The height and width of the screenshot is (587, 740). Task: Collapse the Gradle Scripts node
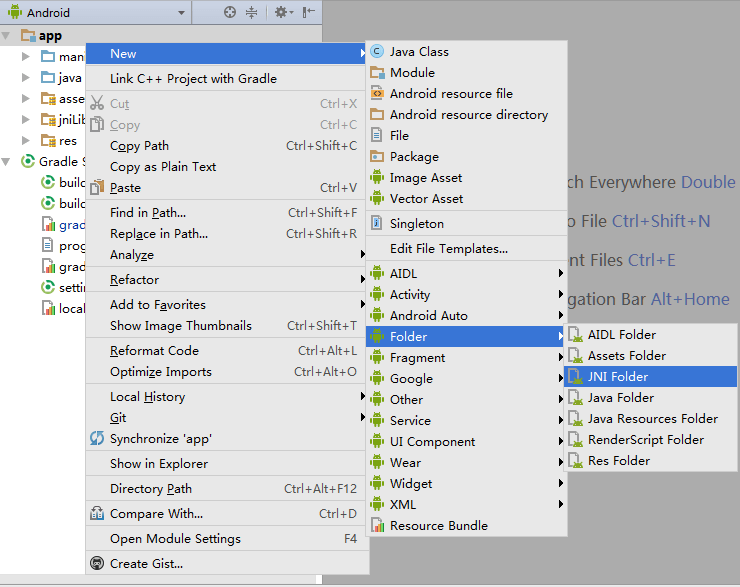(6, 162)
